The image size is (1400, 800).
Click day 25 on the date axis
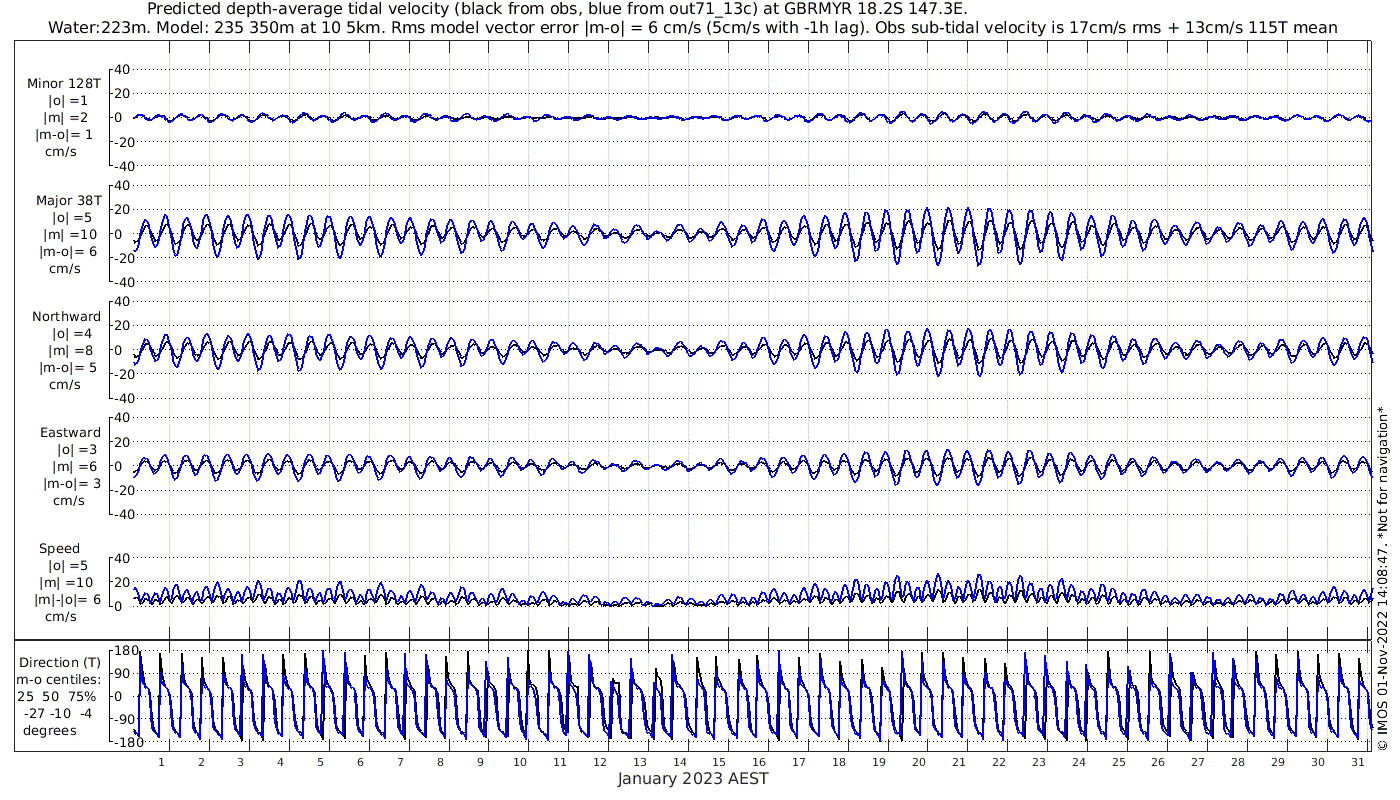1118,762
